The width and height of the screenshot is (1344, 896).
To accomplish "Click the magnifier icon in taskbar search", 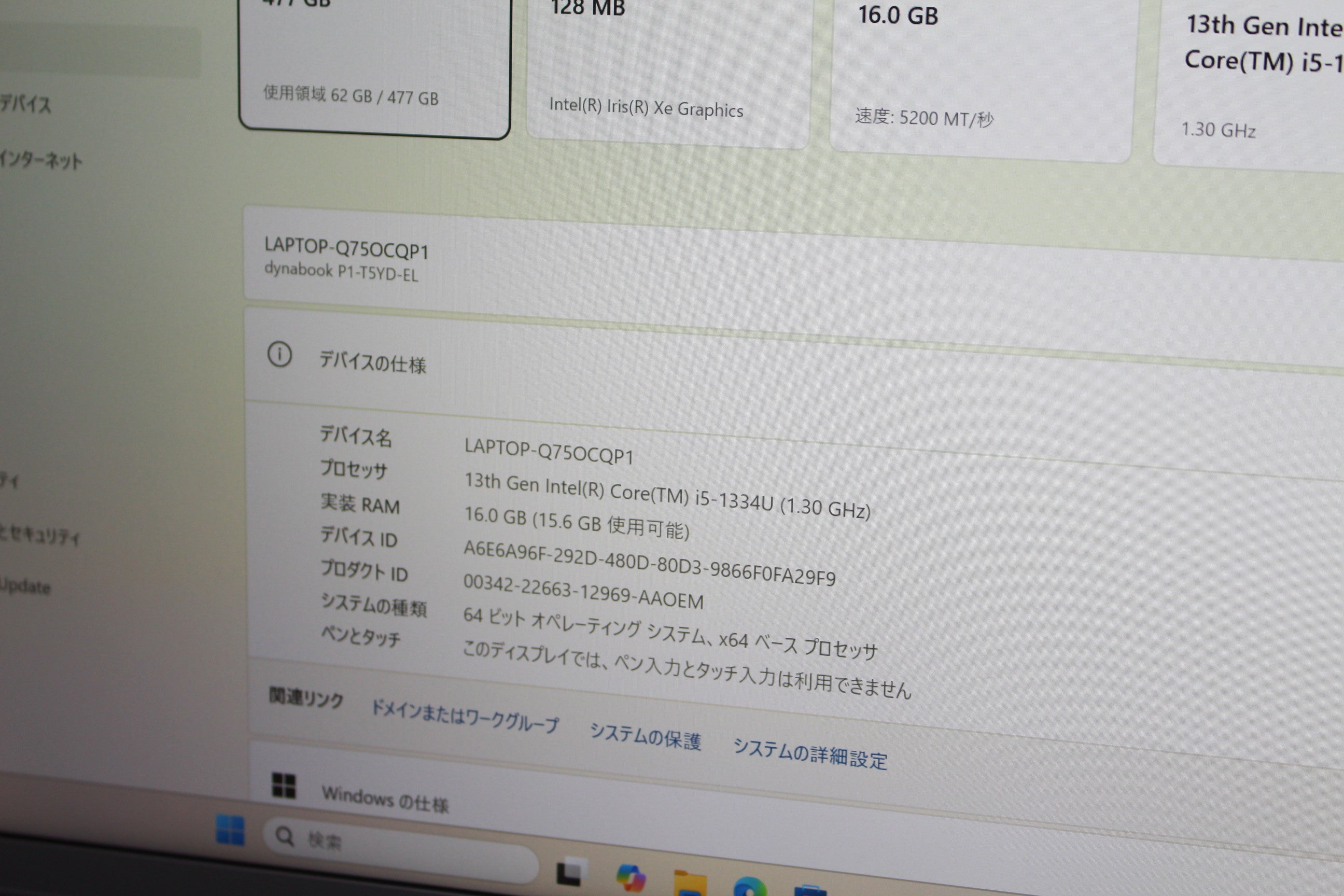I will click(x=285, y=836).
